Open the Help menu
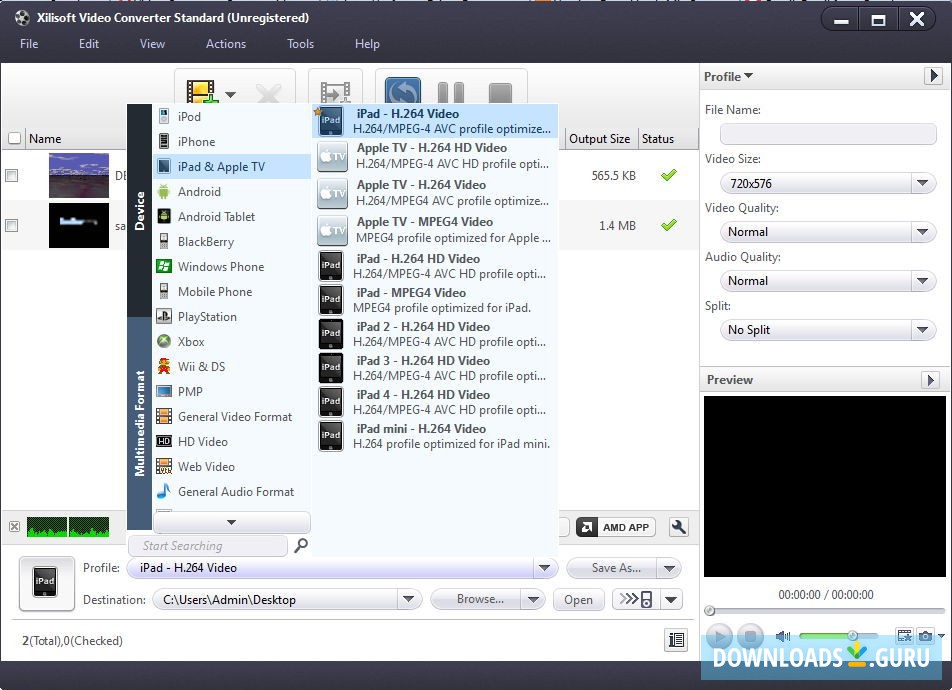Screen dimensions: 952x690 pyautogui.click(x=367, y=44)
